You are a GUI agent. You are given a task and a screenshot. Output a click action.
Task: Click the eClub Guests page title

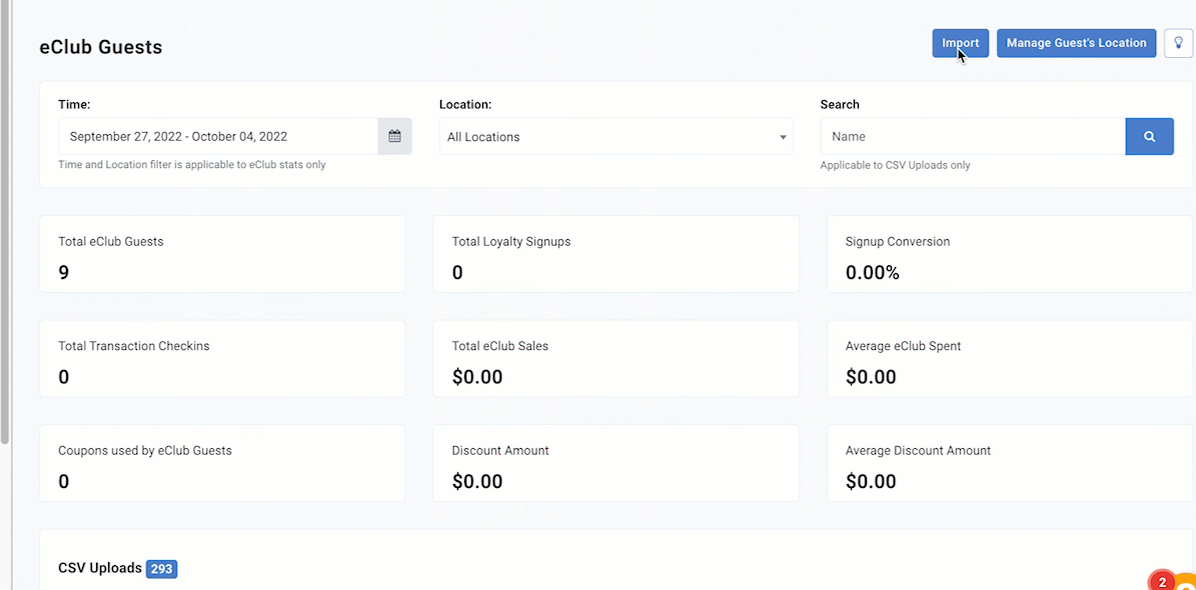[101, 47]
